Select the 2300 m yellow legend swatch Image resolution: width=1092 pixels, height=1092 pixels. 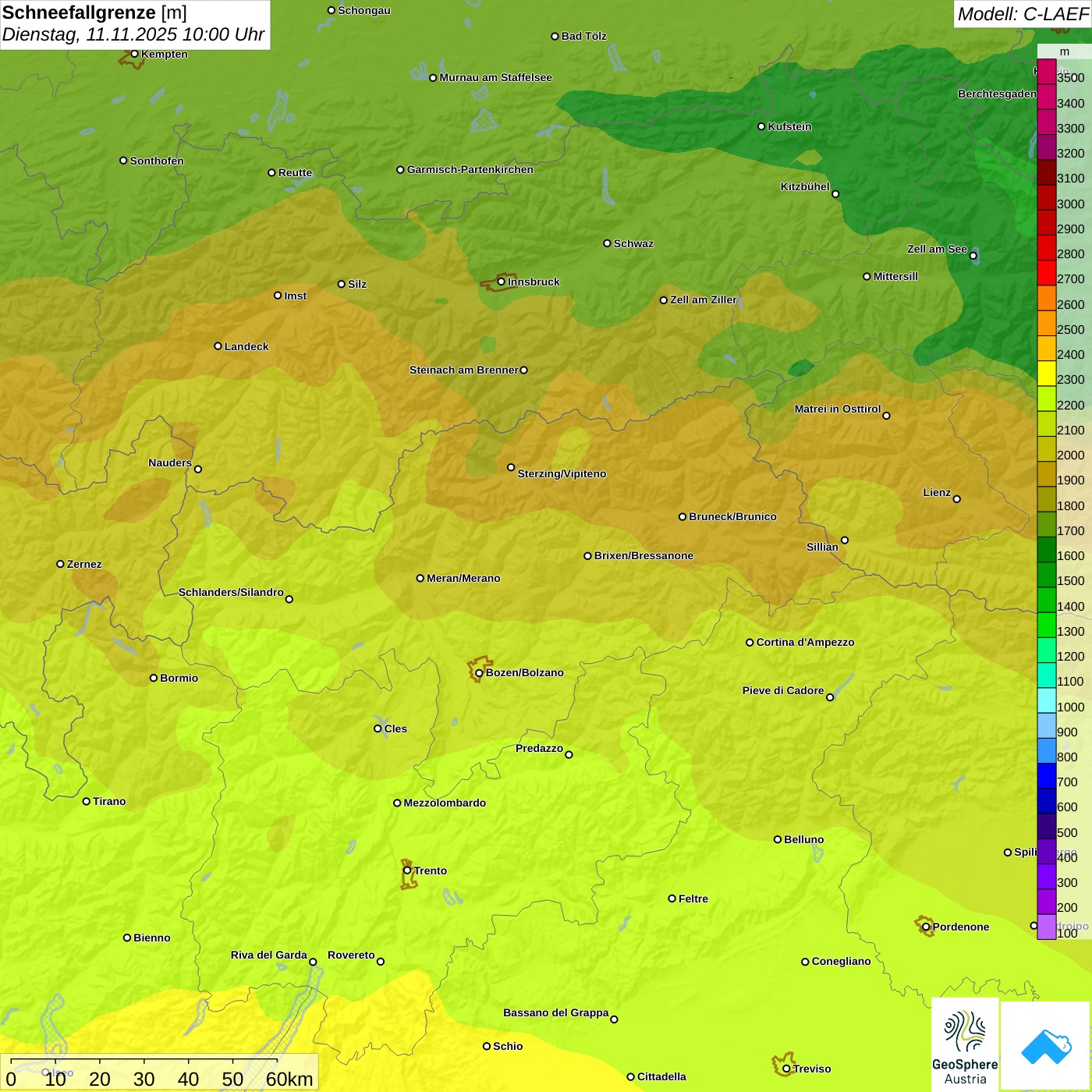[x=1047, y=374]
